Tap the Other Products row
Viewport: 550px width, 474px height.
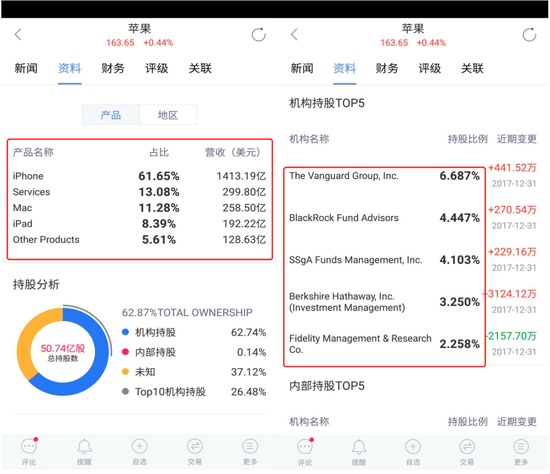point(140,240)
